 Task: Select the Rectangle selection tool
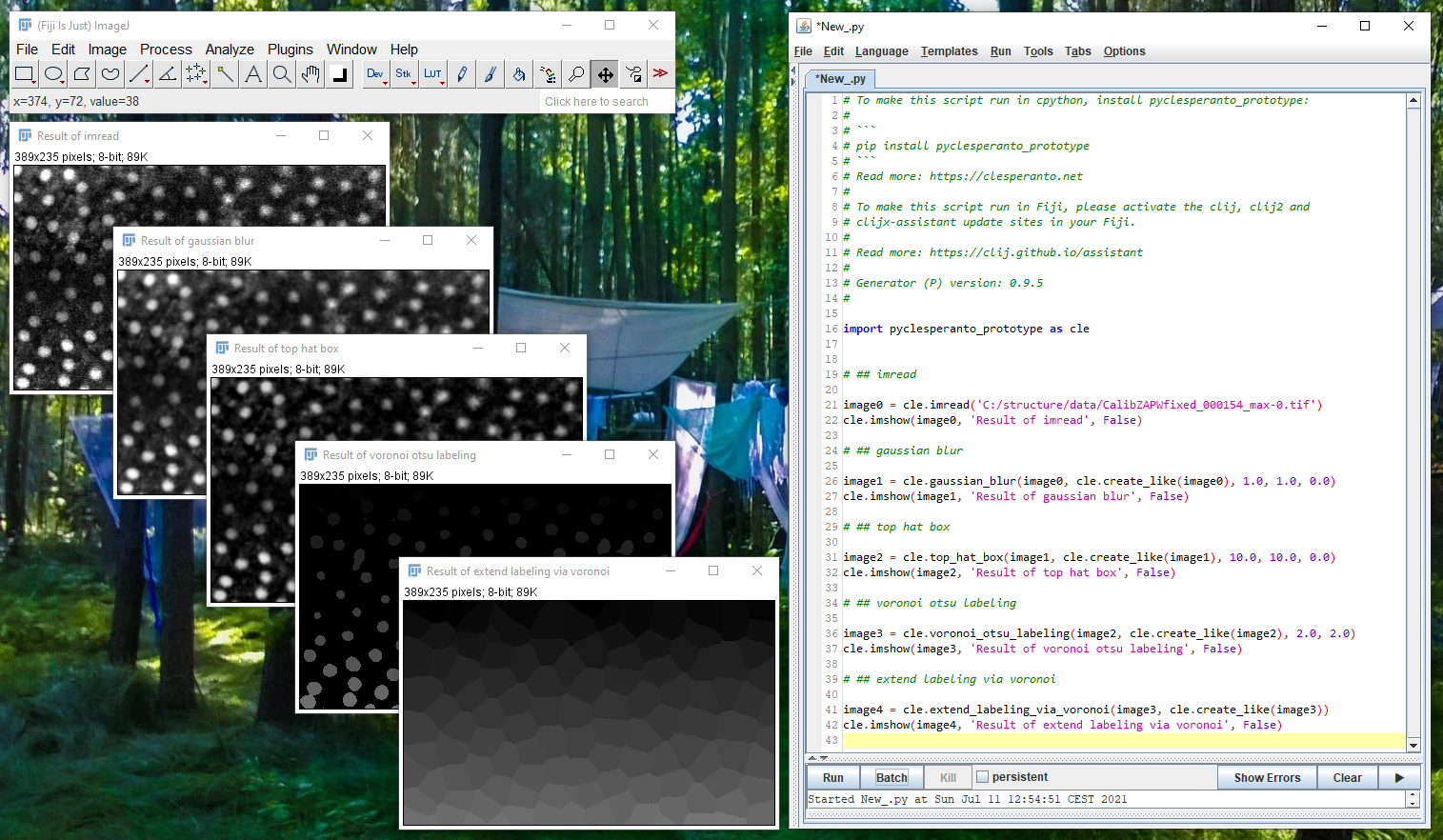(26, 73)
